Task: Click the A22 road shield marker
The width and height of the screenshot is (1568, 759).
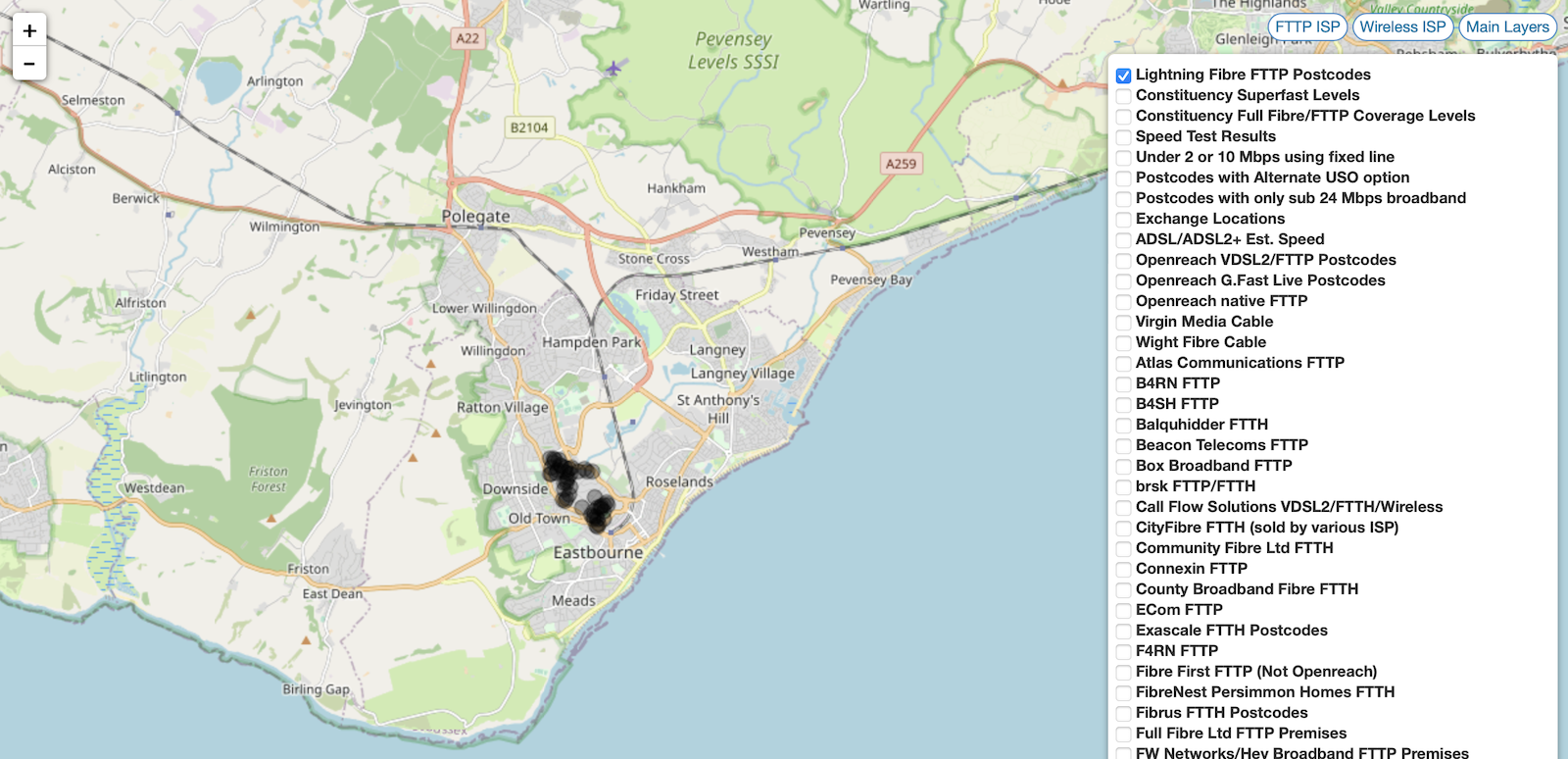Action: click(x=467, y=38)
